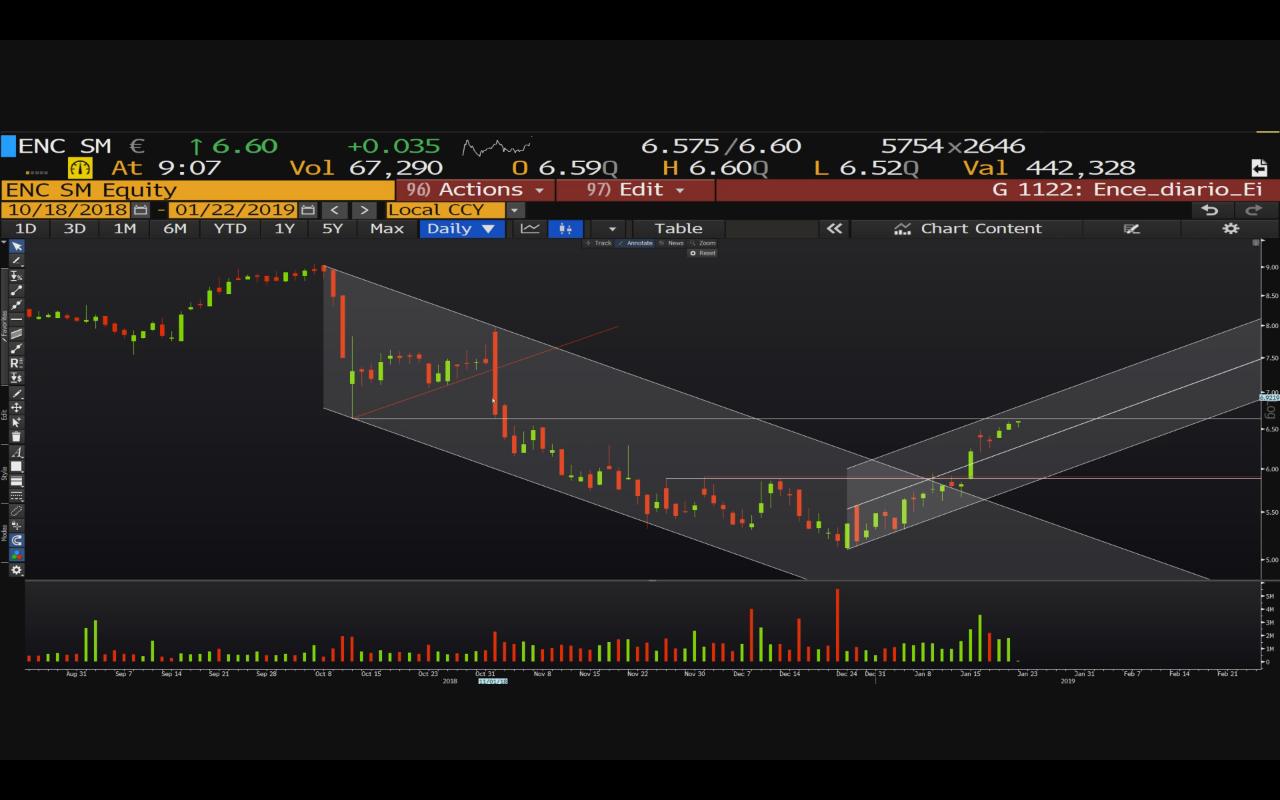The image size is (1280, 800).
Task: Shift date range back with left arrow
Action: pos(335,210)
